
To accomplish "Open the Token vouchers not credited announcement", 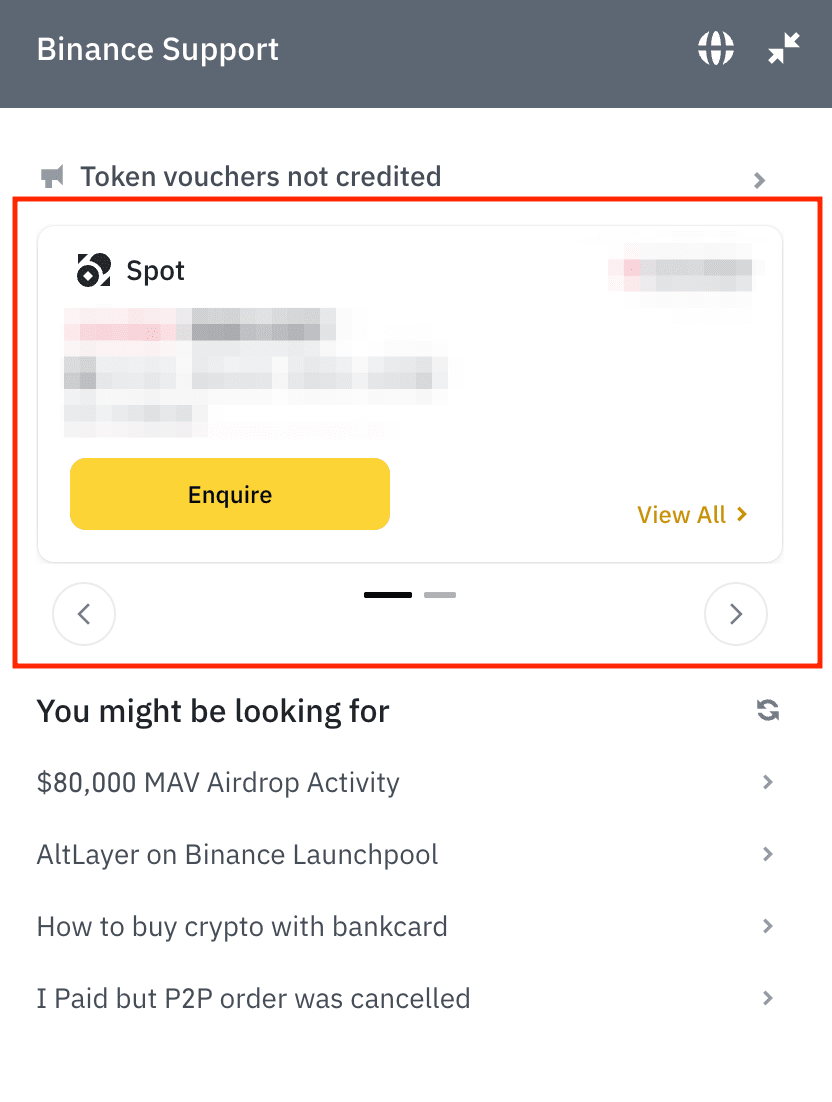I will tap(261, 176).
